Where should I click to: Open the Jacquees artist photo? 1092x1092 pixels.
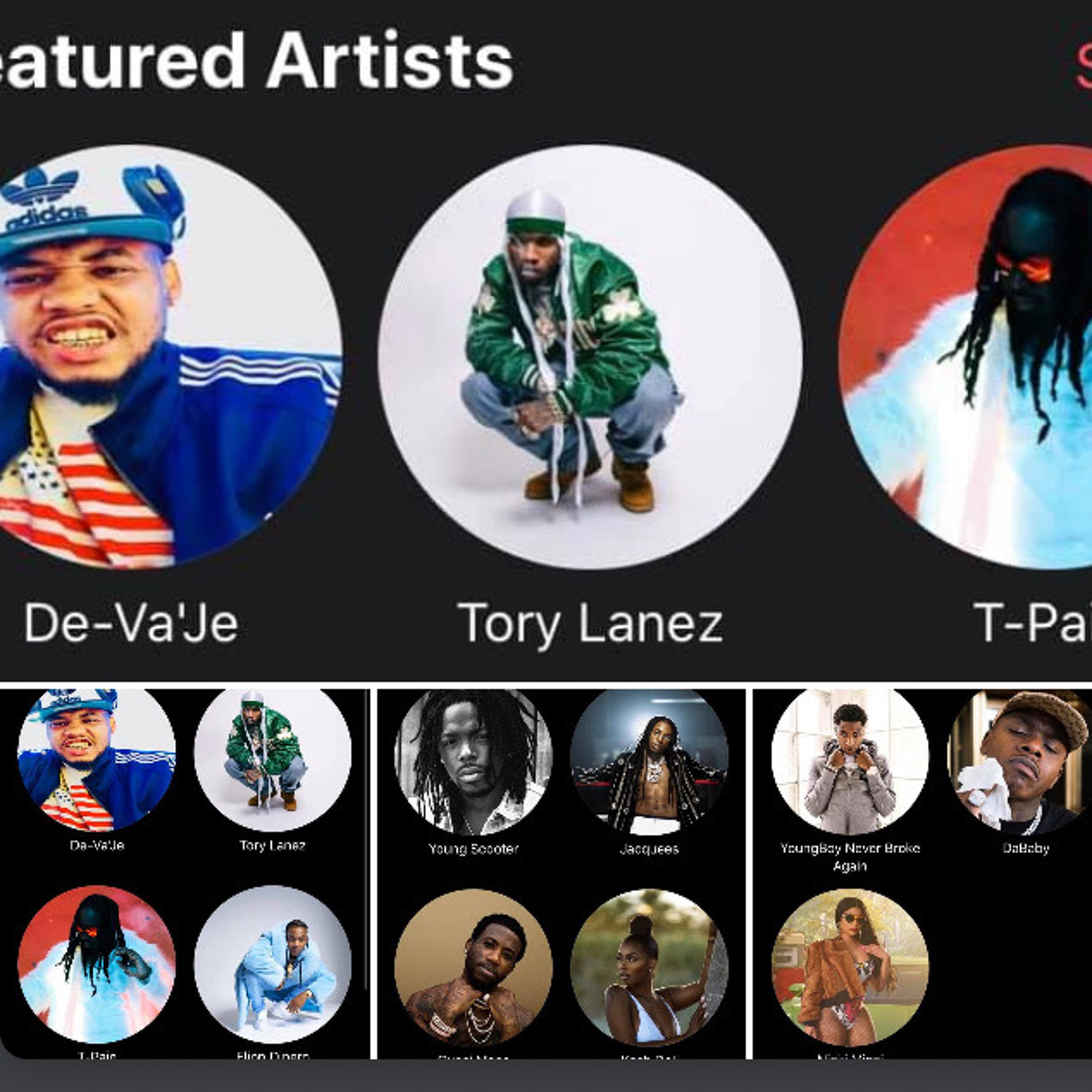click(649, 761)
